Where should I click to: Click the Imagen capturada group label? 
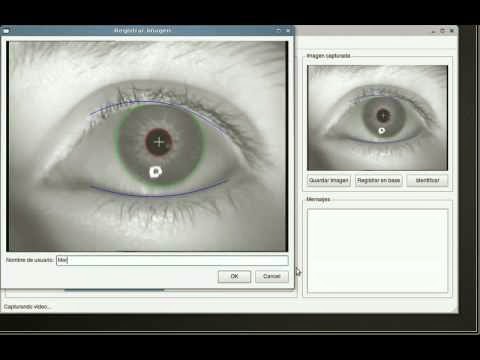tap(328, 56)
